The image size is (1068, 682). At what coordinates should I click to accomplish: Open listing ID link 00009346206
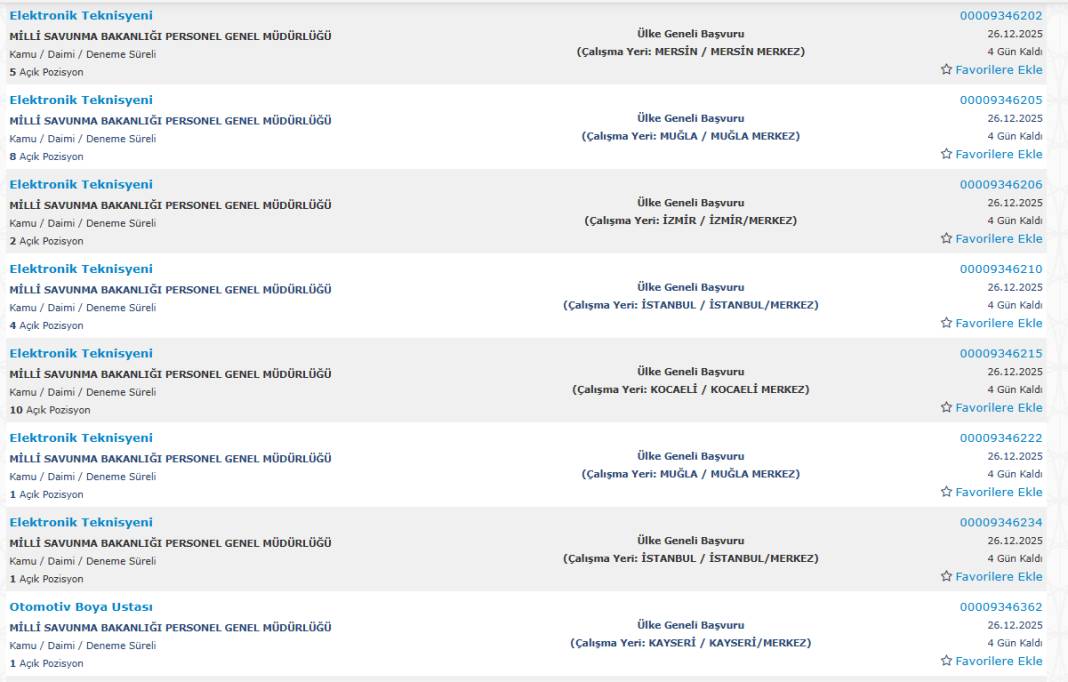1000,185
